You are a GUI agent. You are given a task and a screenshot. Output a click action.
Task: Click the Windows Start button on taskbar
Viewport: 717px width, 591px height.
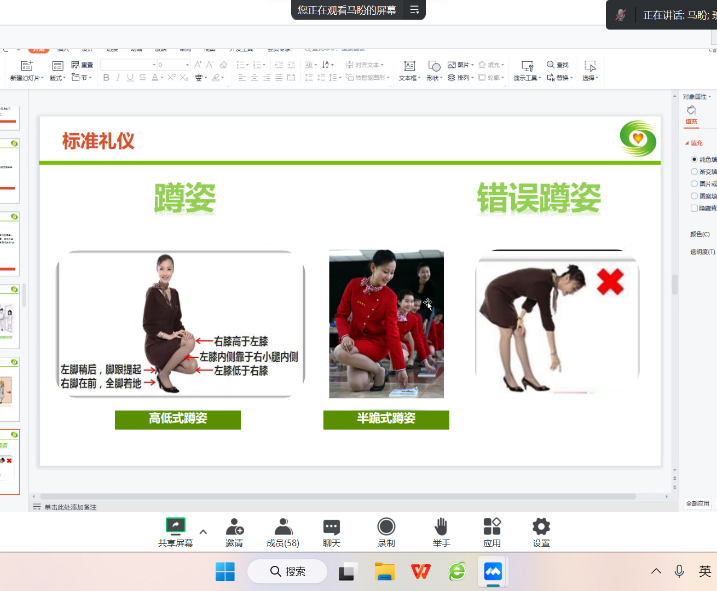click(x=225, y=571)
